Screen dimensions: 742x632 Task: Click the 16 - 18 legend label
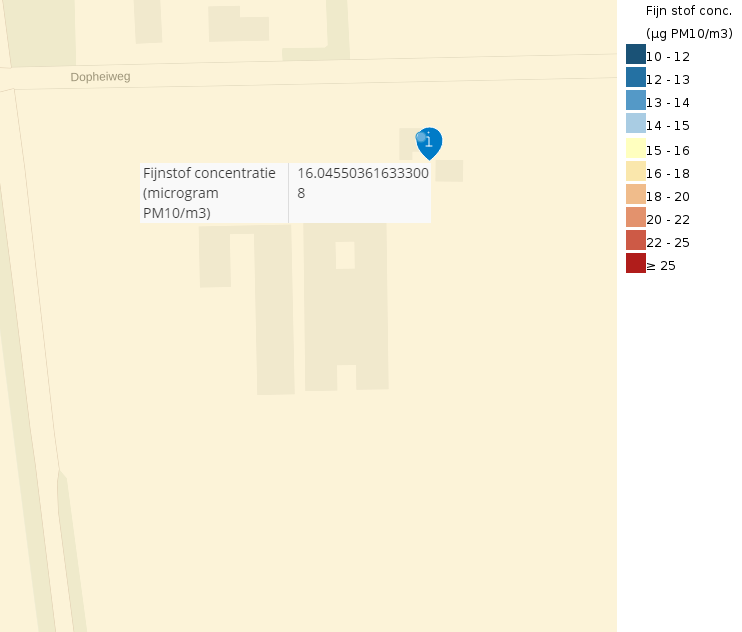pyautogui.click(x=668, y=174)
